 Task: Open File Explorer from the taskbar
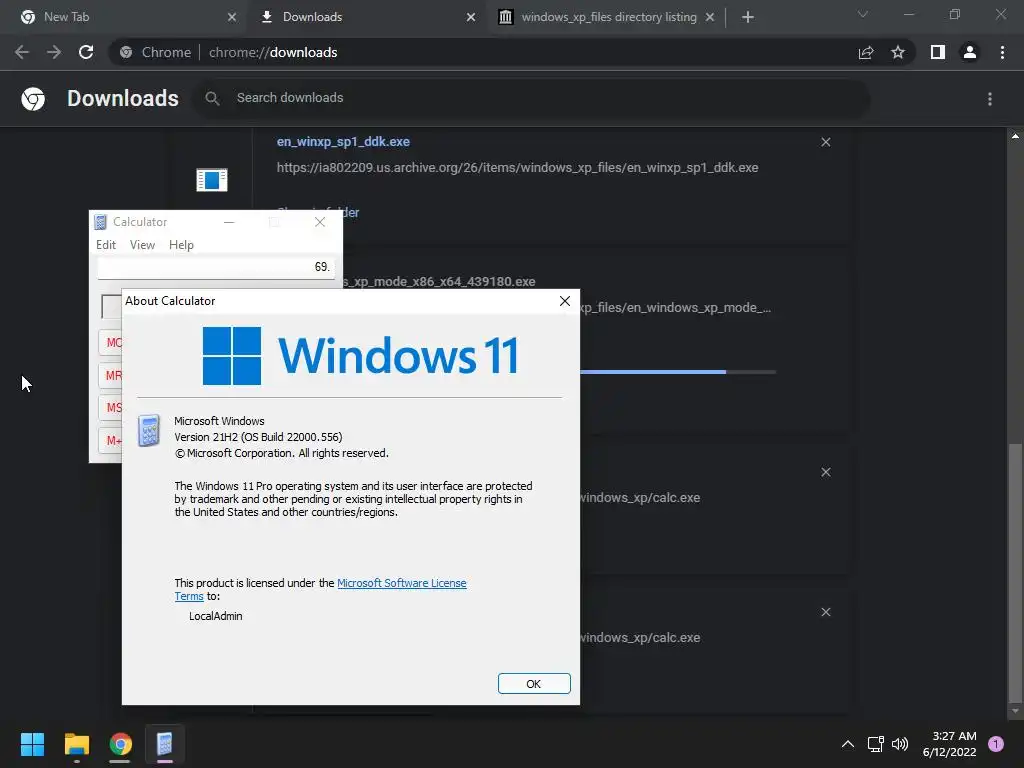[76, 744]
